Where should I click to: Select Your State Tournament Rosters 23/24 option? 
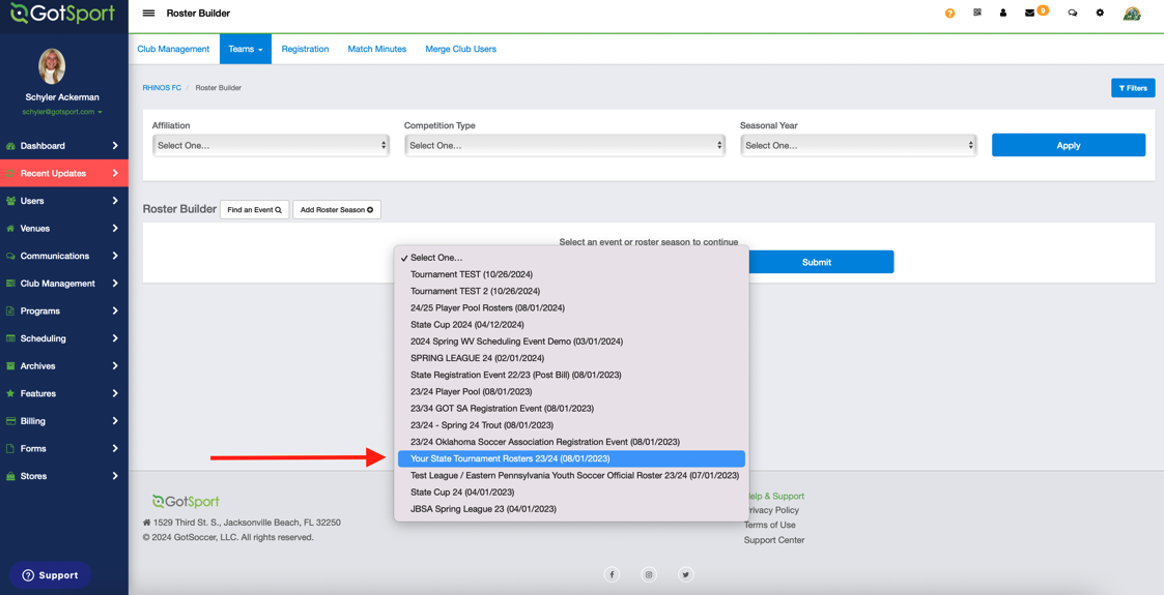tap(572, 458)
